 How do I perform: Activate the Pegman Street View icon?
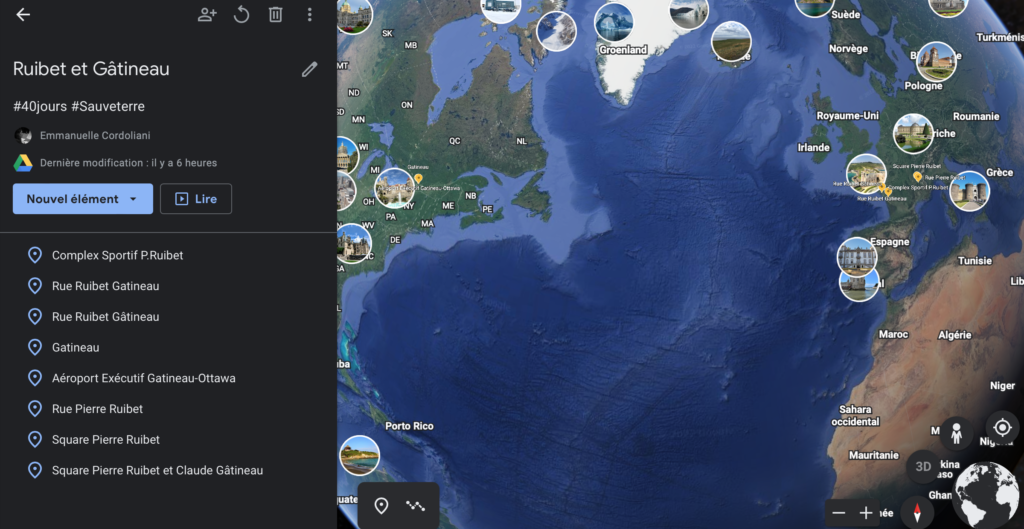pos(956,434)
